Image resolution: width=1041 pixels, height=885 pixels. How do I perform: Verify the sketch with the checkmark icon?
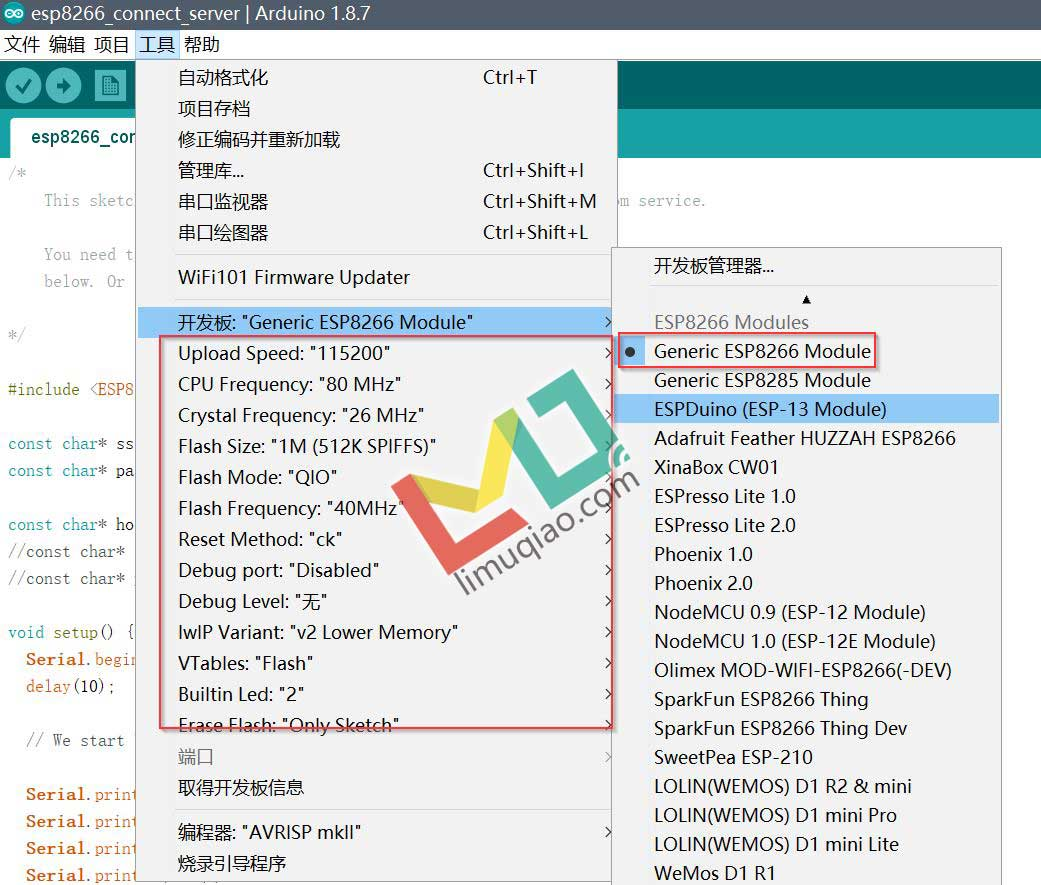23,85
